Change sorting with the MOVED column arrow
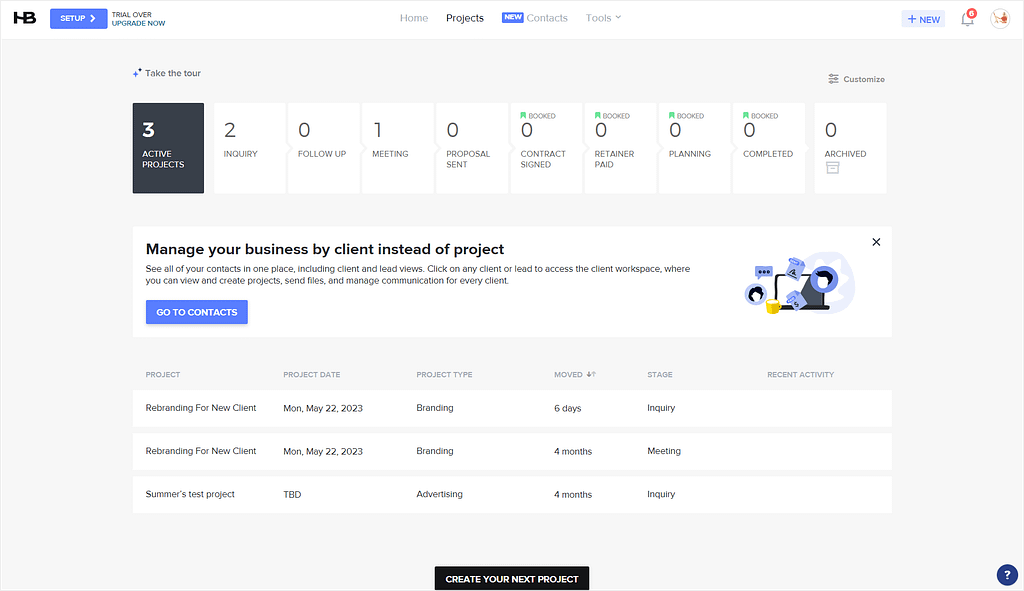 click(591, 374)
